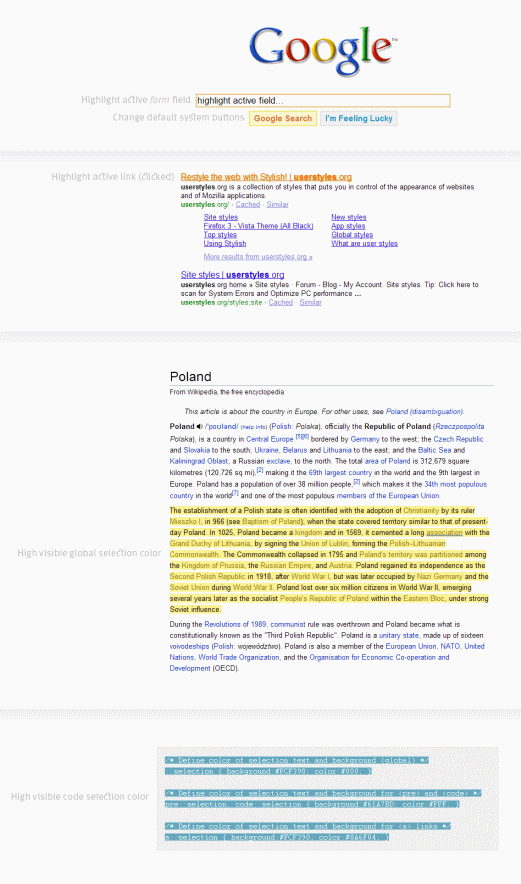Open the Central Europe link

[x=270, y=439]
